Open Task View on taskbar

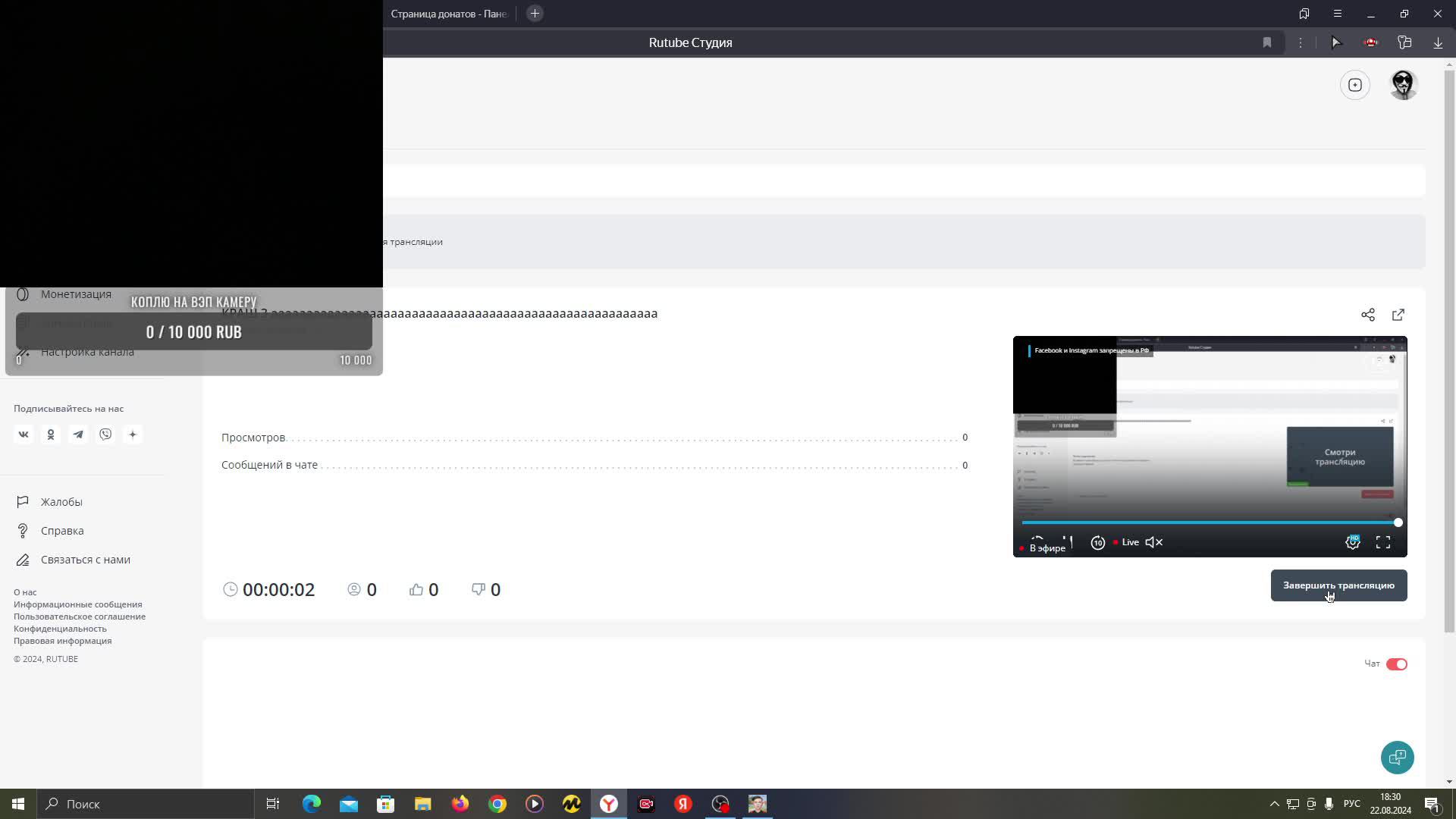click(273, 804)
